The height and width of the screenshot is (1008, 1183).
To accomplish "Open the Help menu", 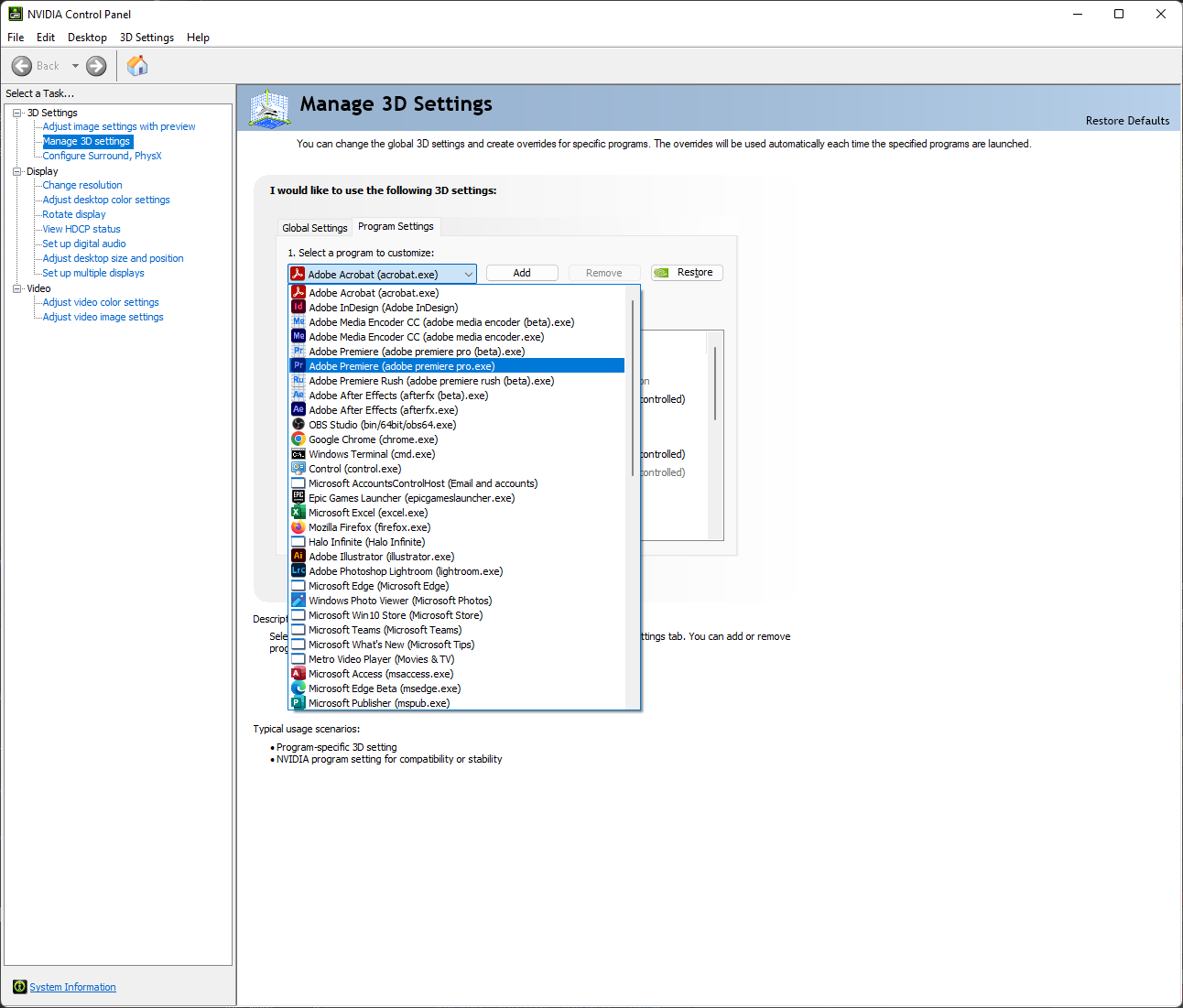I will [x=198, y=38].
